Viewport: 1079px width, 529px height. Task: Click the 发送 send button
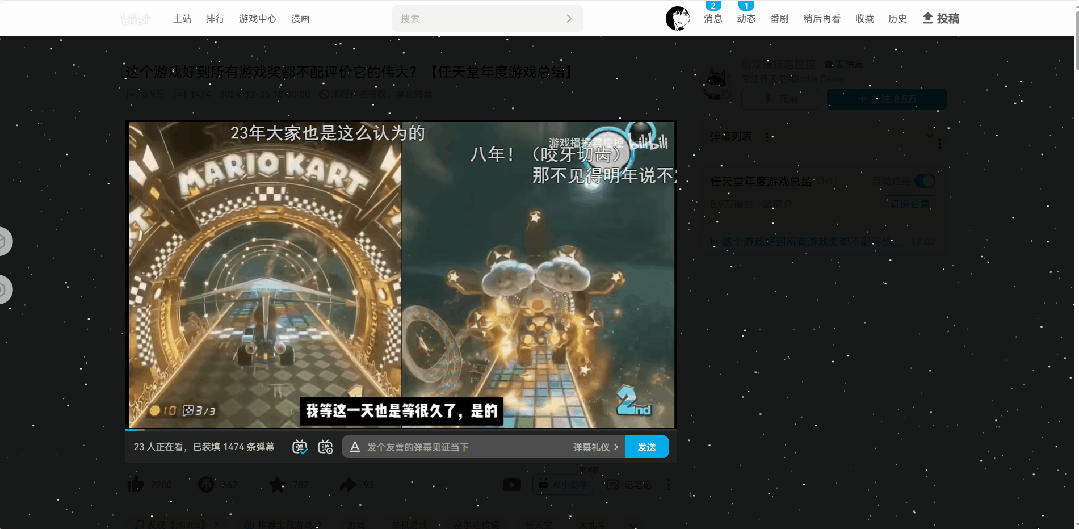tap(647, 447)
